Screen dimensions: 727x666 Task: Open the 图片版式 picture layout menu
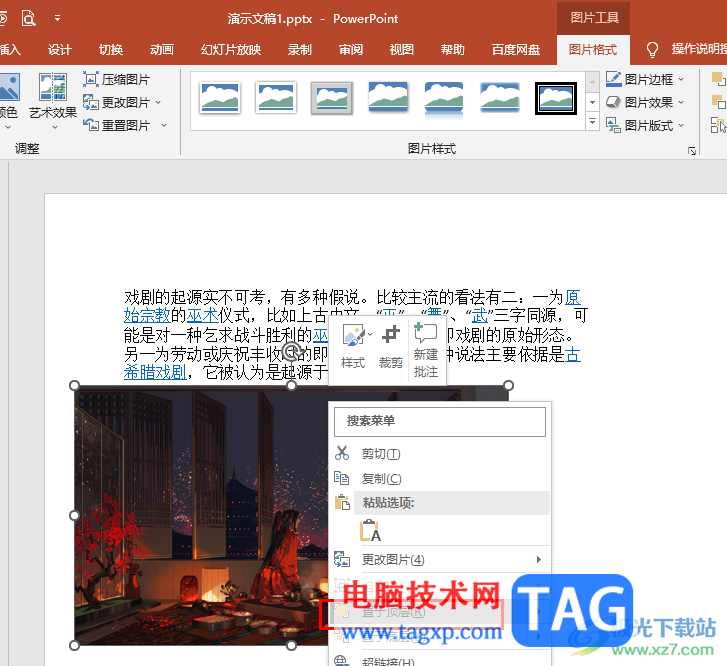point(645,125)
